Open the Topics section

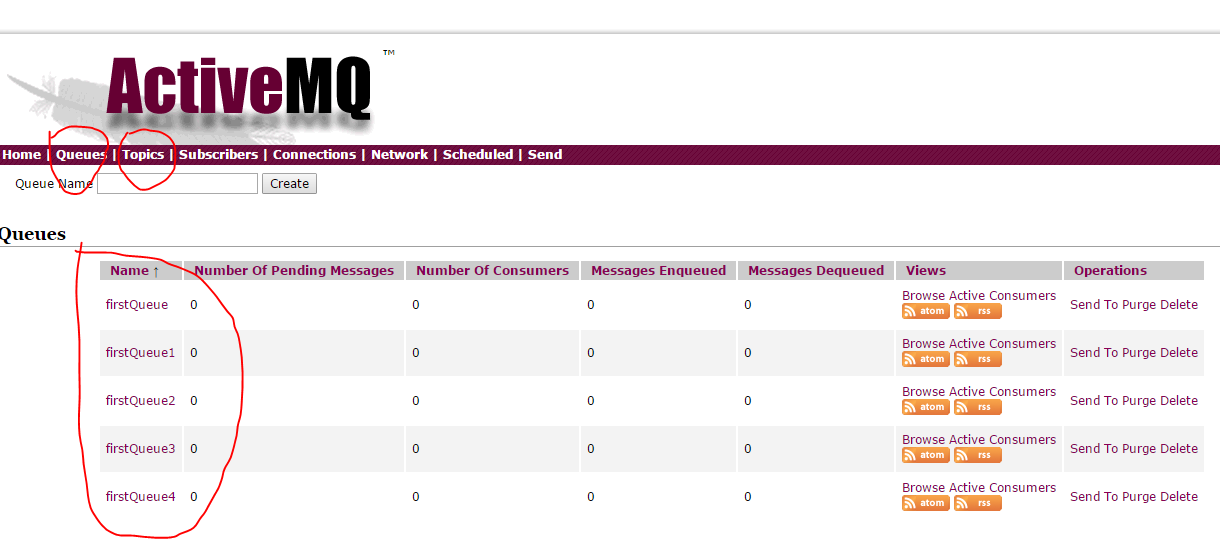coord(143,155)
